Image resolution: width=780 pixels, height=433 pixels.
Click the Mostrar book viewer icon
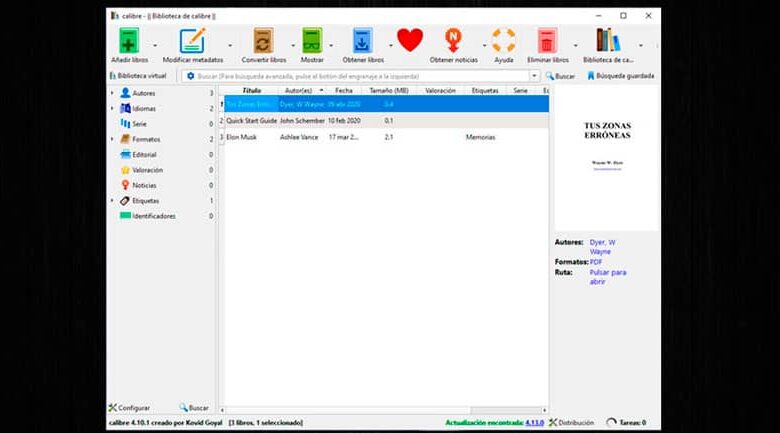312,41
